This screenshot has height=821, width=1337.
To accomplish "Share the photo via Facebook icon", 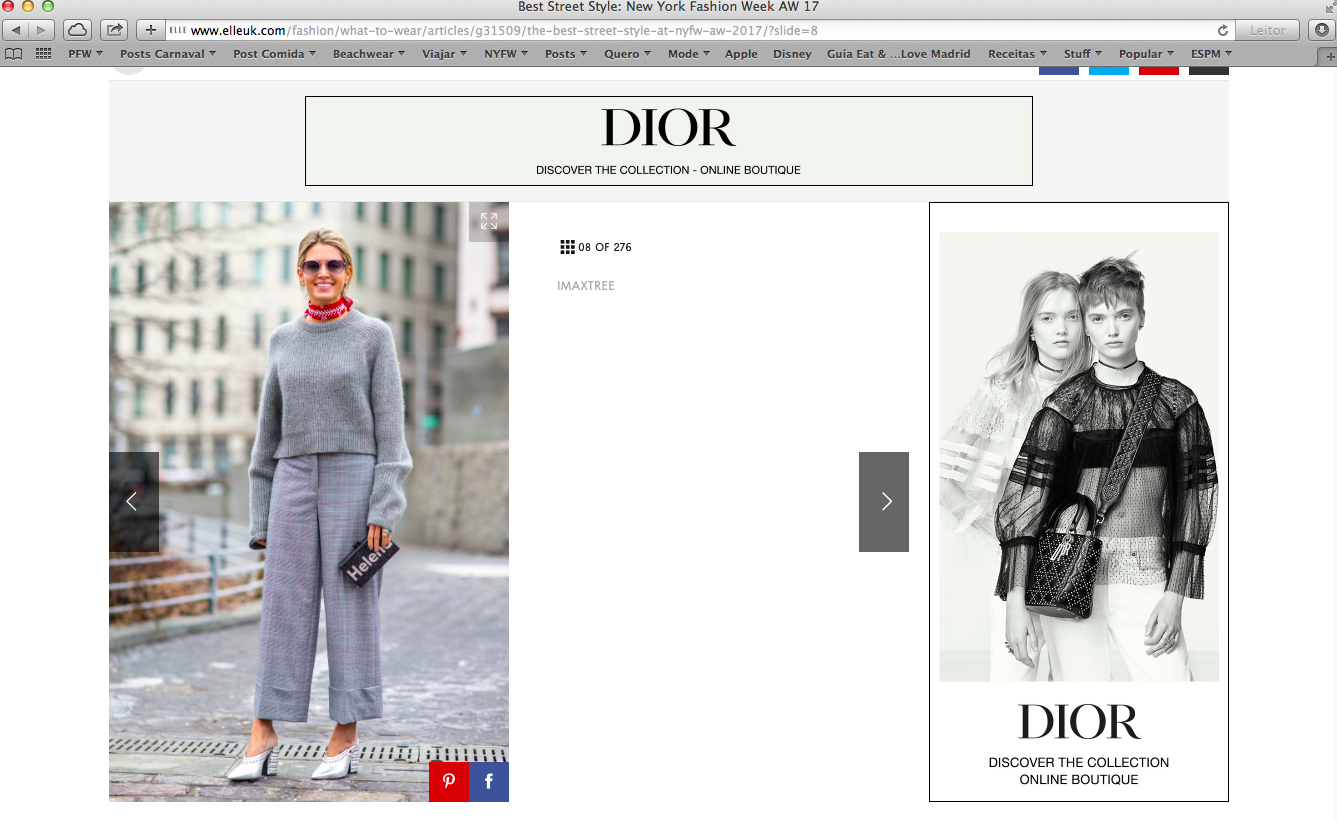I will point(489,782).
